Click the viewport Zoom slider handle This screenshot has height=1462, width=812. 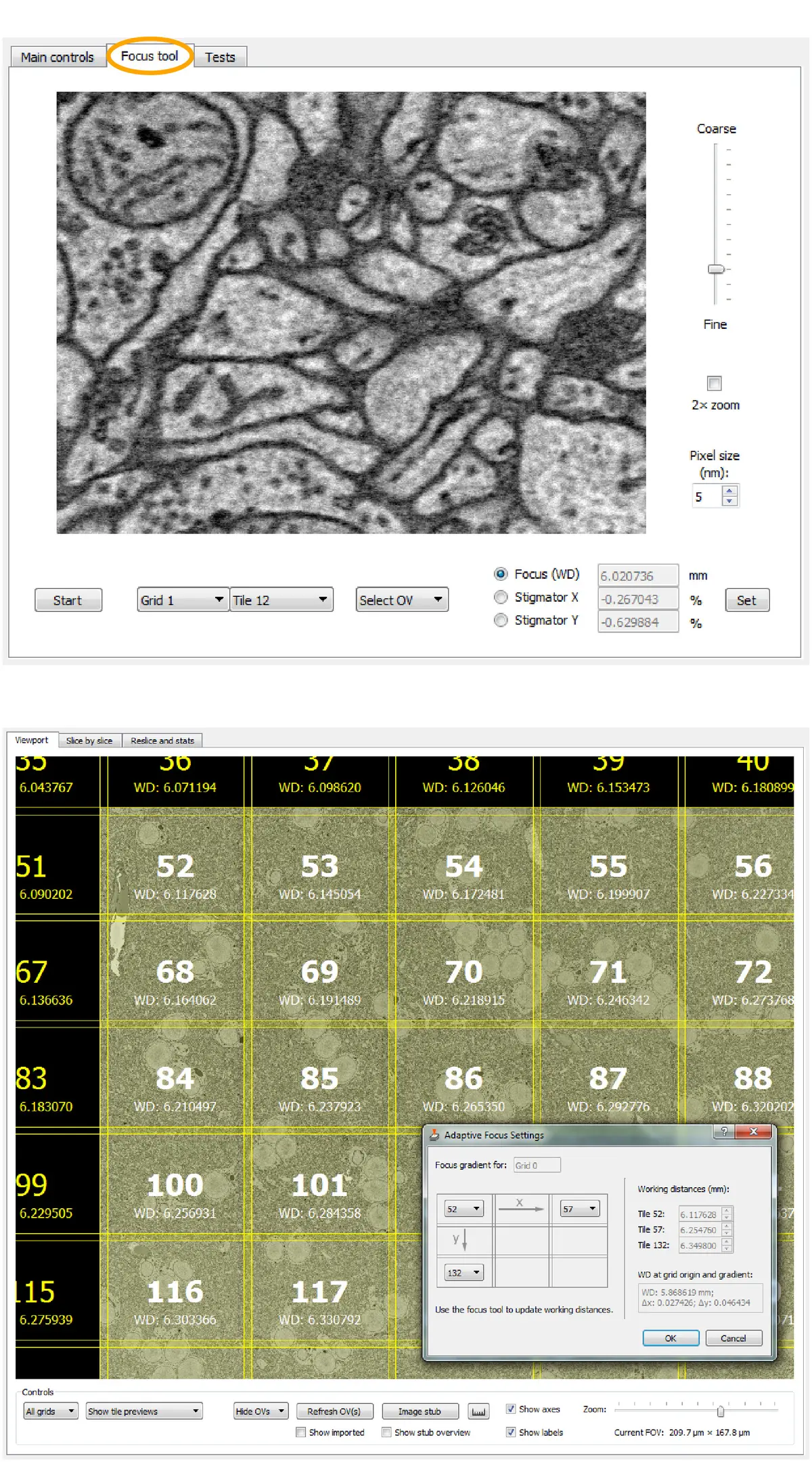click(721, 1411)
